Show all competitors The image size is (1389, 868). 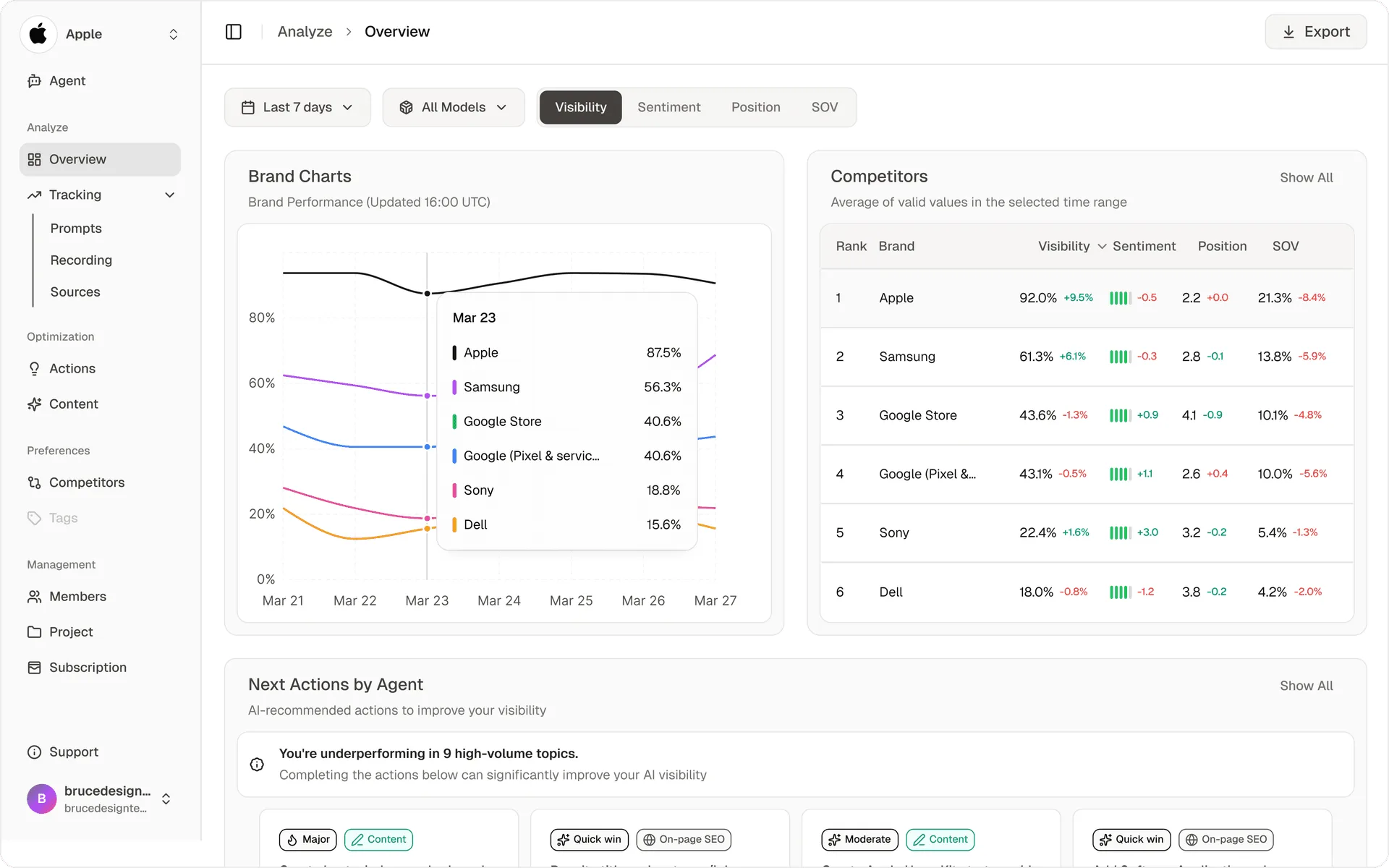coord(1306,178)
